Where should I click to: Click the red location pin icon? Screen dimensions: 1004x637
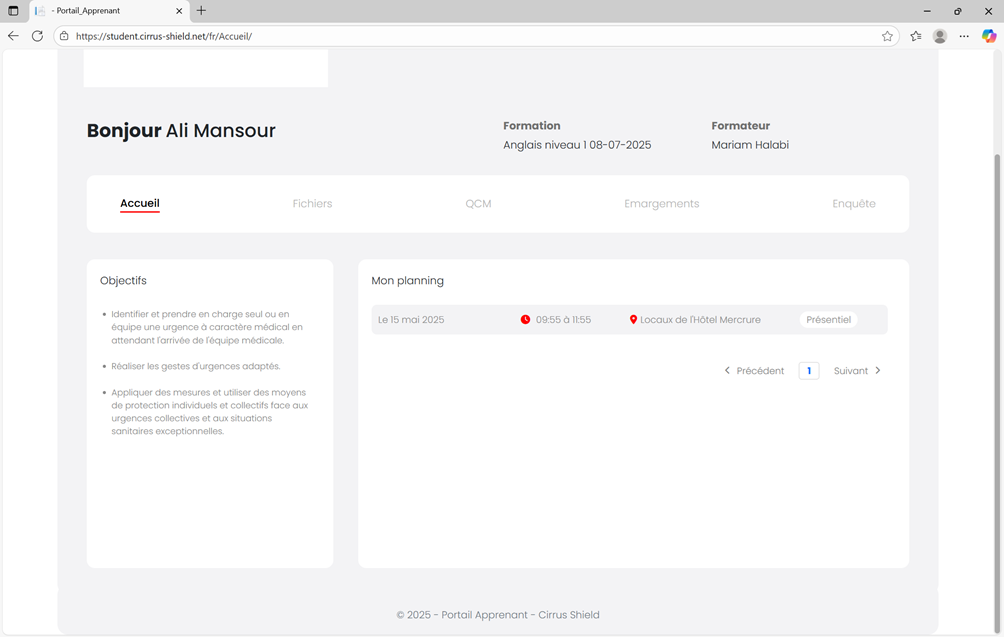[633, 320]
